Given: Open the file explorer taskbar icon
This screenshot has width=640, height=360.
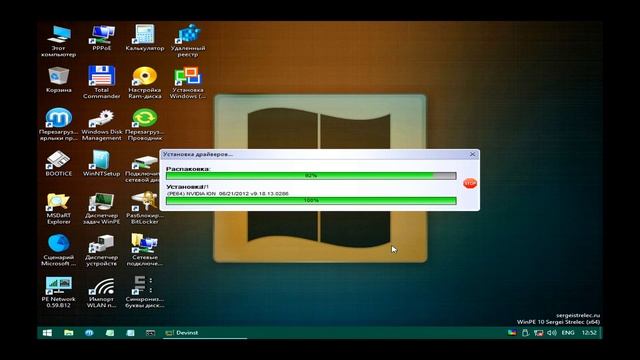Looking at the screenshot, I should point(69,333).
